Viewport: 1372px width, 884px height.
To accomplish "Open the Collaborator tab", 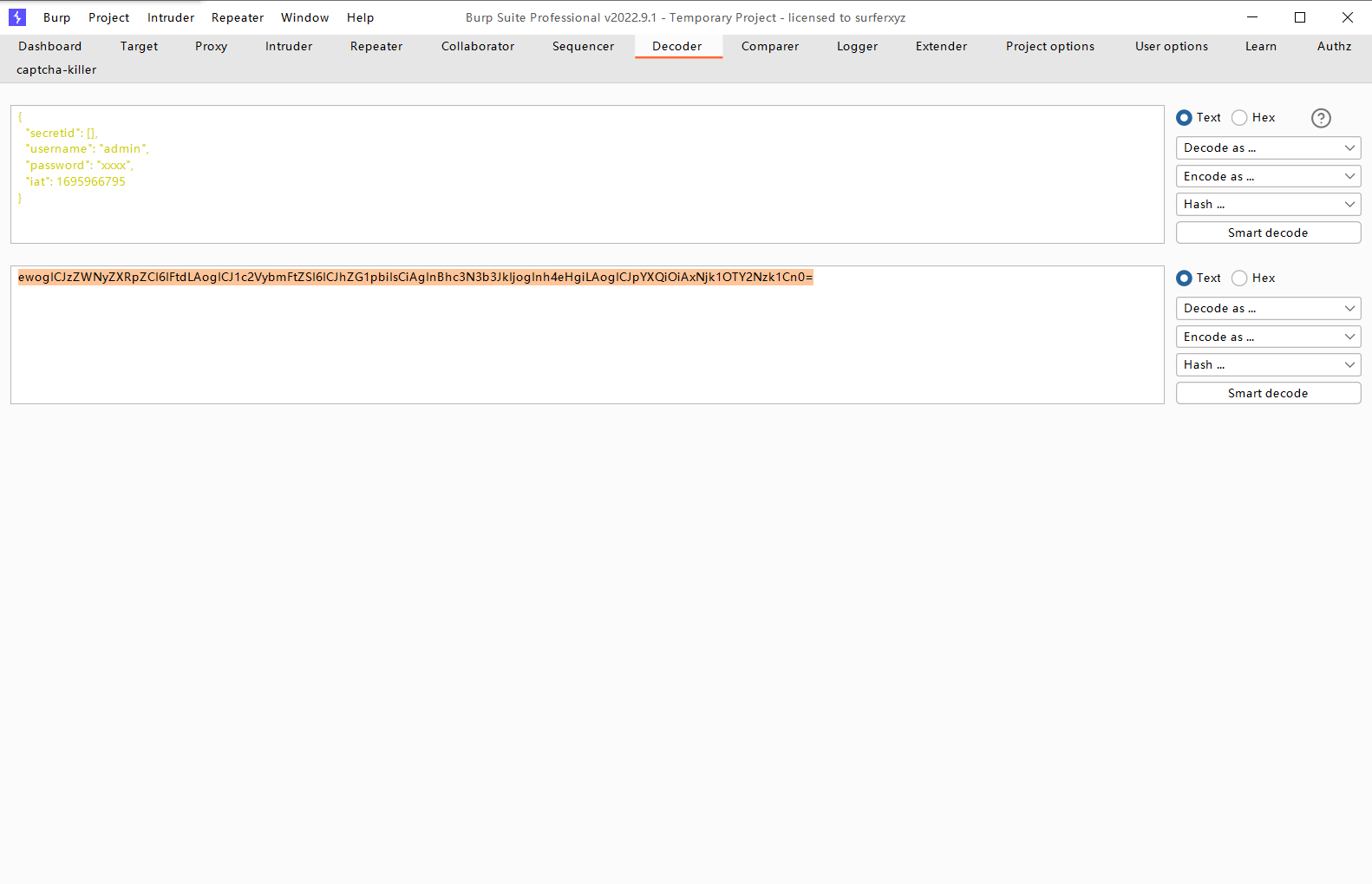I will pos(478,47).
